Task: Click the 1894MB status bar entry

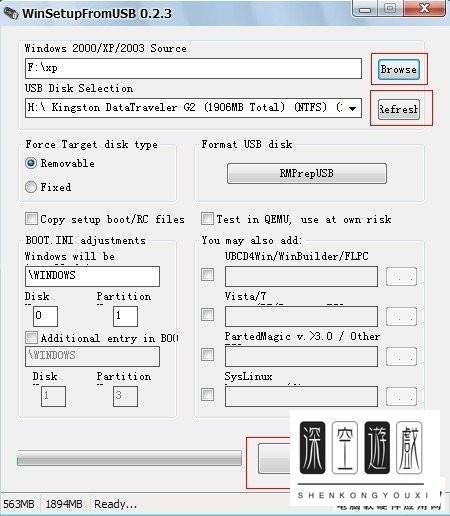Action: [x=64, y=504]
